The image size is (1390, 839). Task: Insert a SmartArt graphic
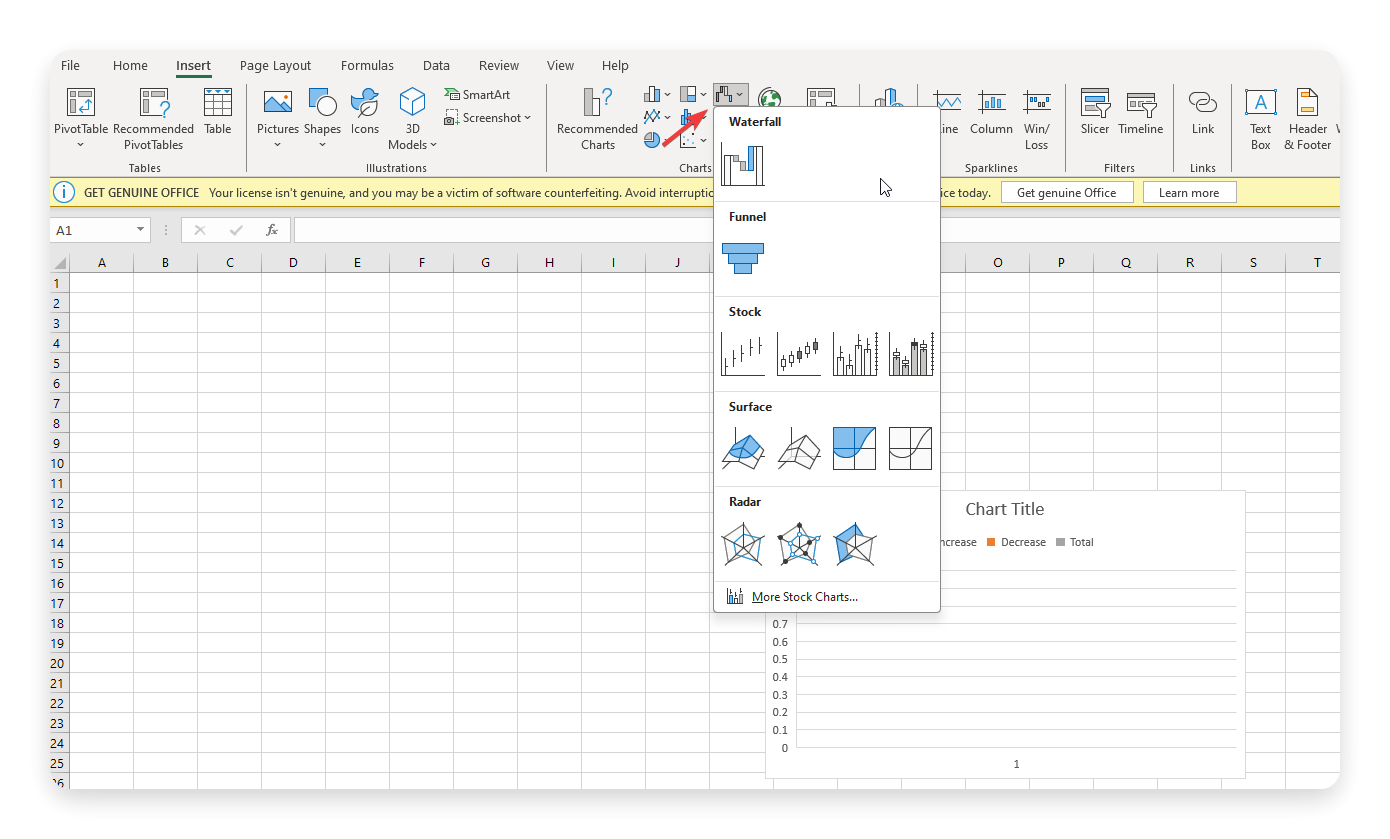tap(477, 94)
